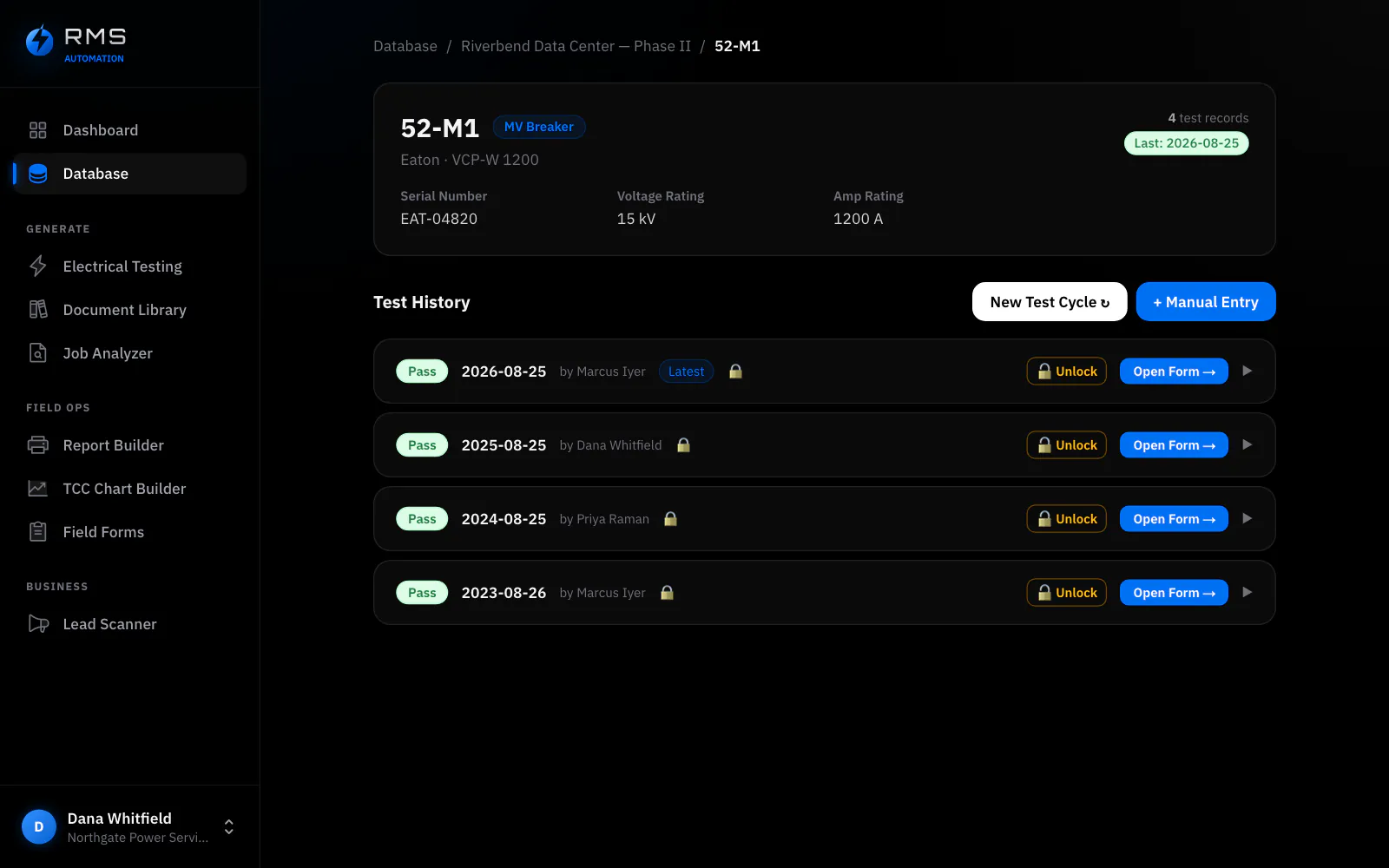Click the Last: 2026-08-25 badge
This screenshot has width=1389, height=868.
pyautogui.click(x=1187, y=143)
